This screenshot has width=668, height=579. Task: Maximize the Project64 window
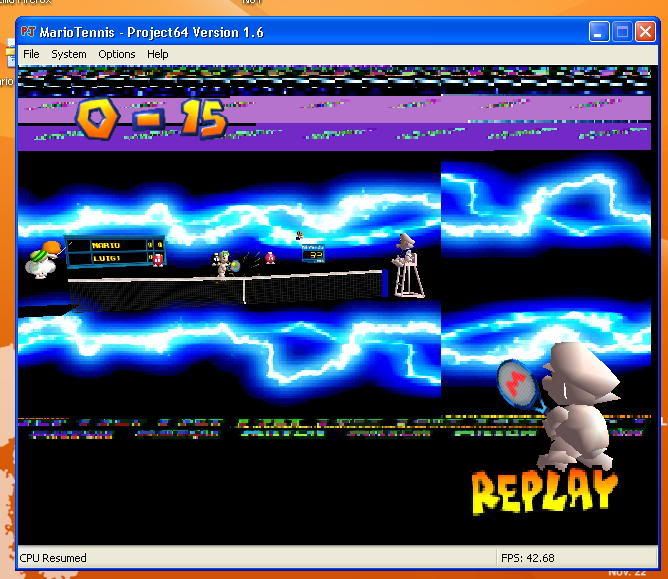click(x=622, y=32)
